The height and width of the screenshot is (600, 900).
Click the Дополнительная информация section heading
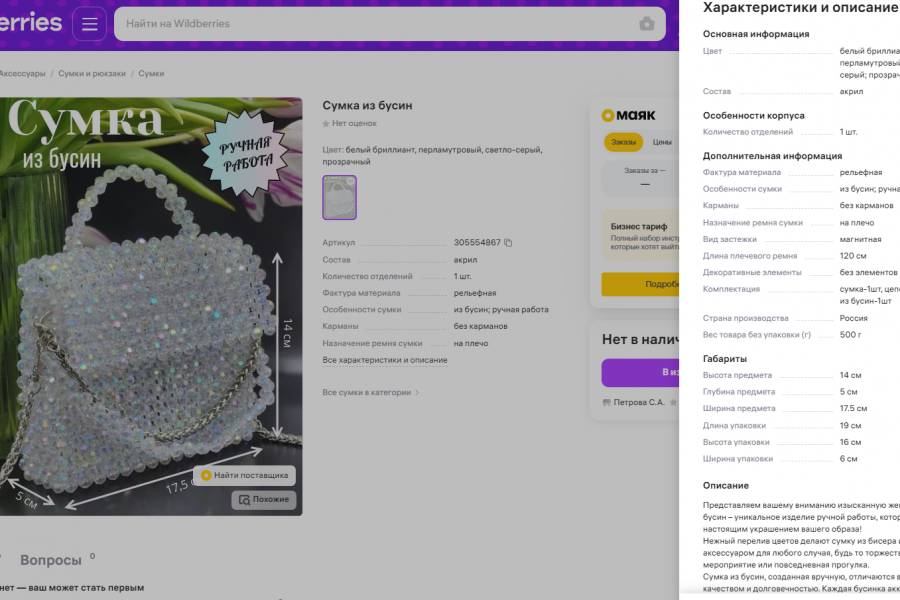coord(773,156)
